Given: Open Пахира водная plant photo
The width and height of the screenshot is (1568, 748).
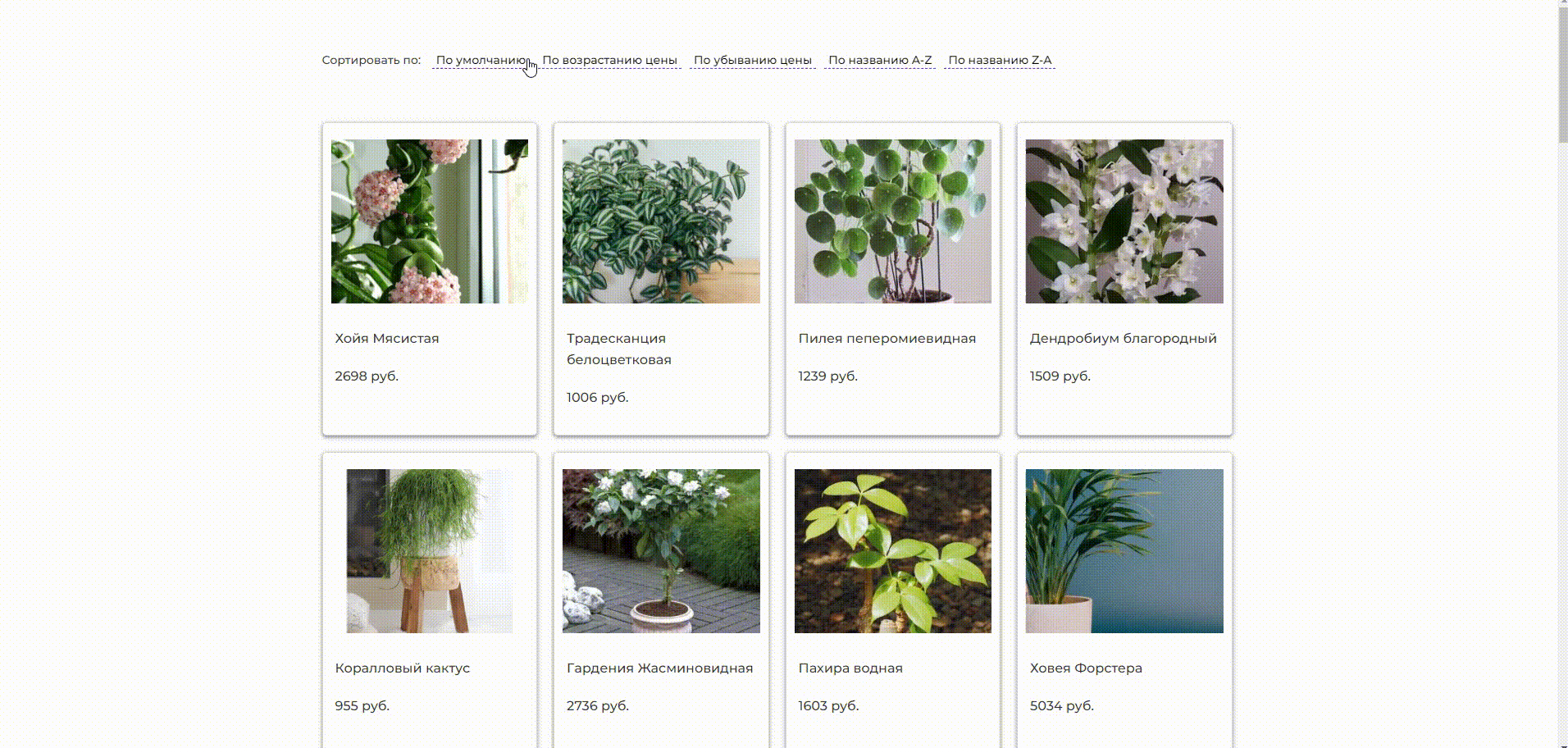Looking at the screenshot, I should pyautogui.click(x=893, y=551).
